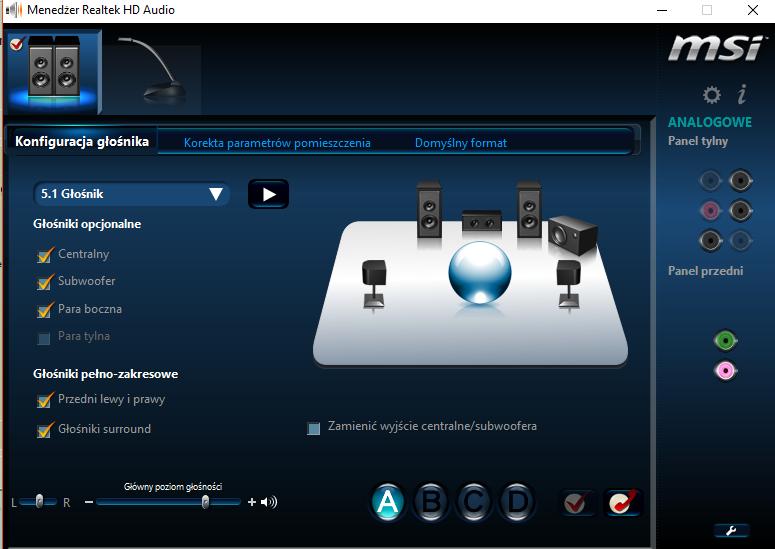This screenshot has height=549, width=775.
Task: Click the L/R balance slider
Action: click(x=39, y=502)
